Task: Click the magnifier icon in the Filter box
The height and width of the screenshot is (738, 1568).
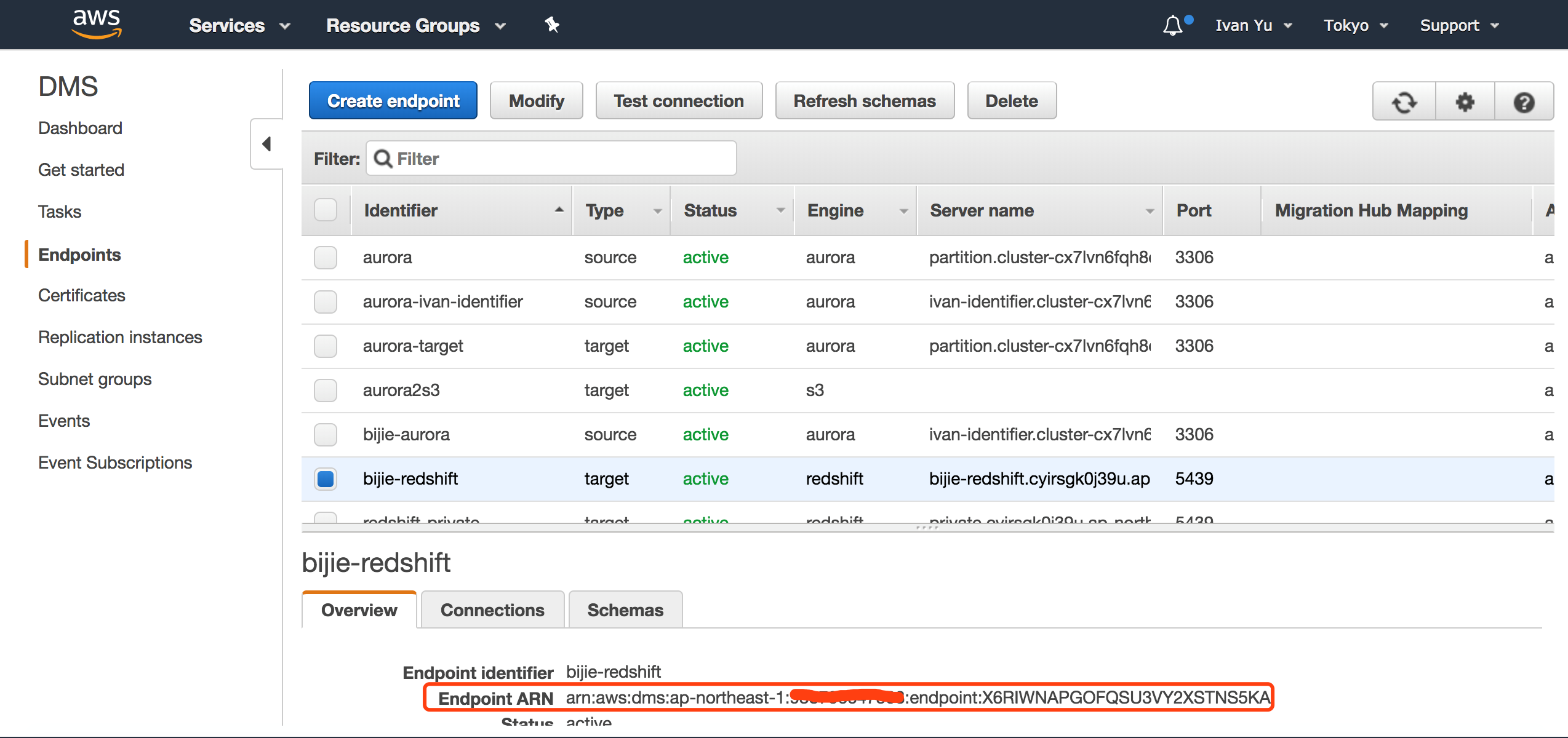Action: click(x=383, y=159)
